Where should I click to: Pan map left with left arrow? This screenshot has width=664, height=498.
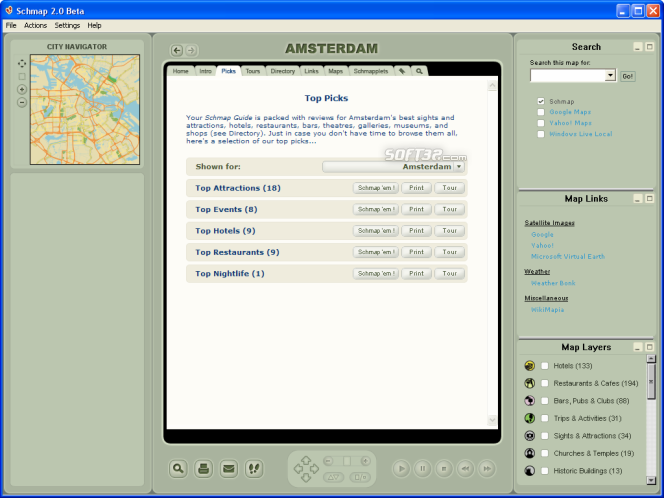click(x=298, y=469)
